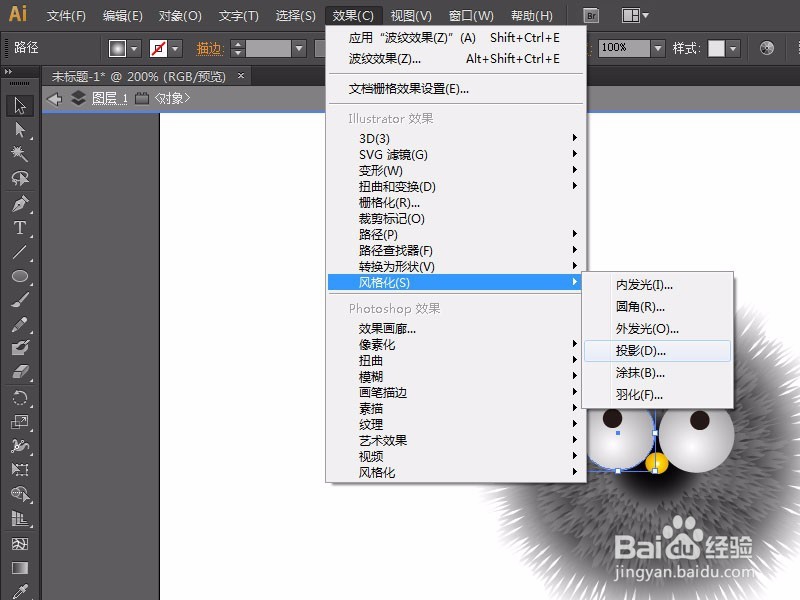Image resolution: width=800 pixels, height=600 pixels.
Task: Choose 外发光(O)... from submenu
Action: pyautogui.click(x=657, y=329)
